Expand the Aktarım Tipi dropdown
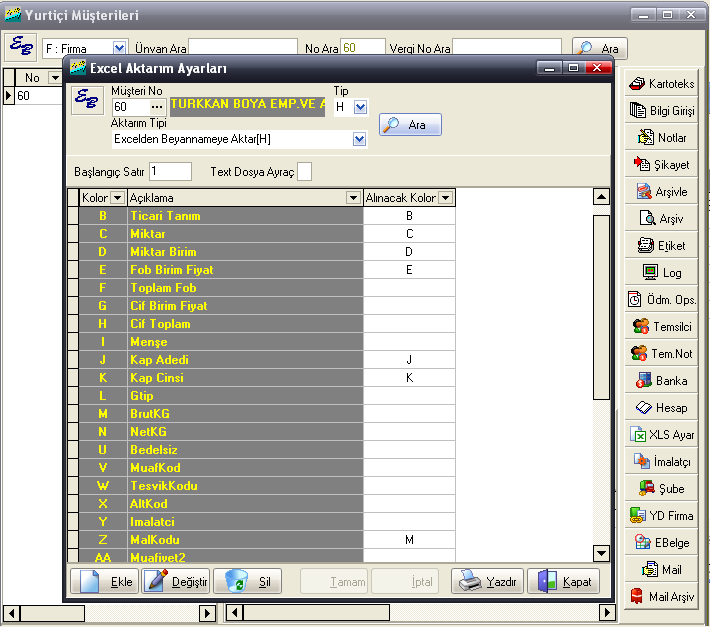710x627 pixels. 360,140
